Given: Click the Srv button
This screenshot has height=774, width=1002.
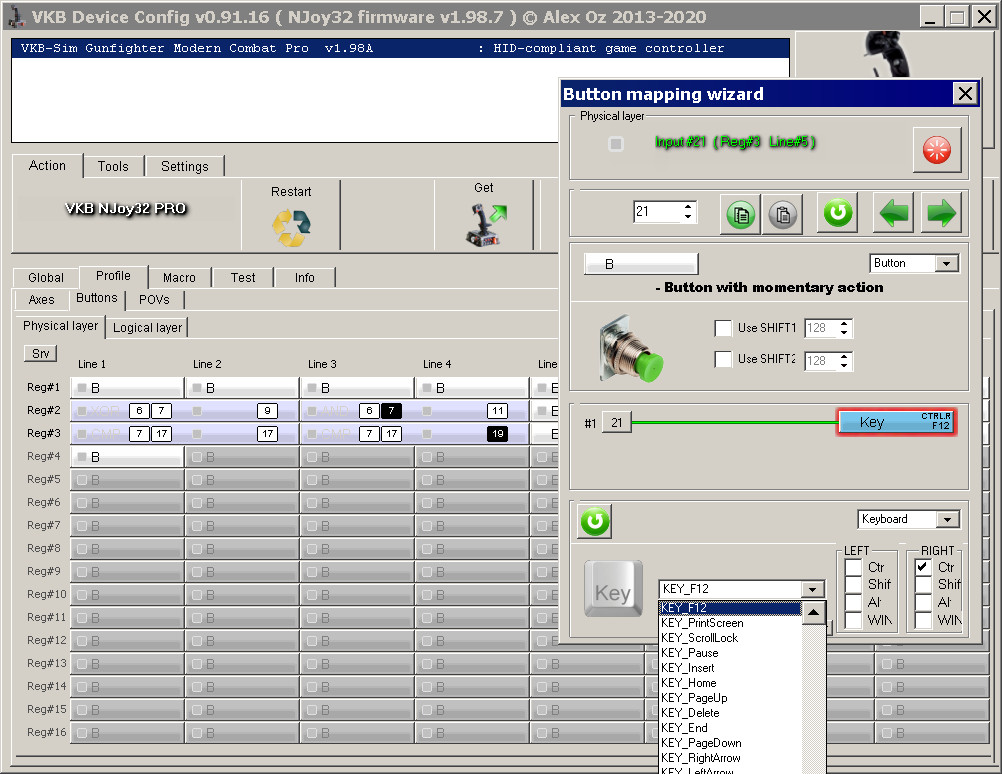Looking at the screenshot, I should 40,353.
